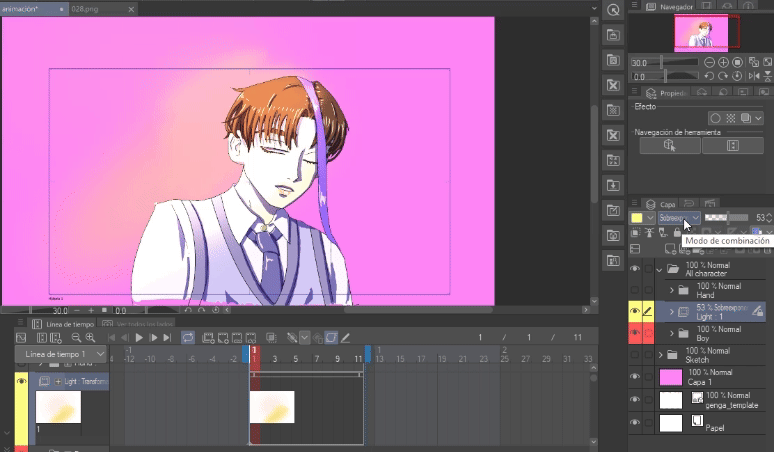Zoom in with Navegador plus icon

[x=723, y=62]
